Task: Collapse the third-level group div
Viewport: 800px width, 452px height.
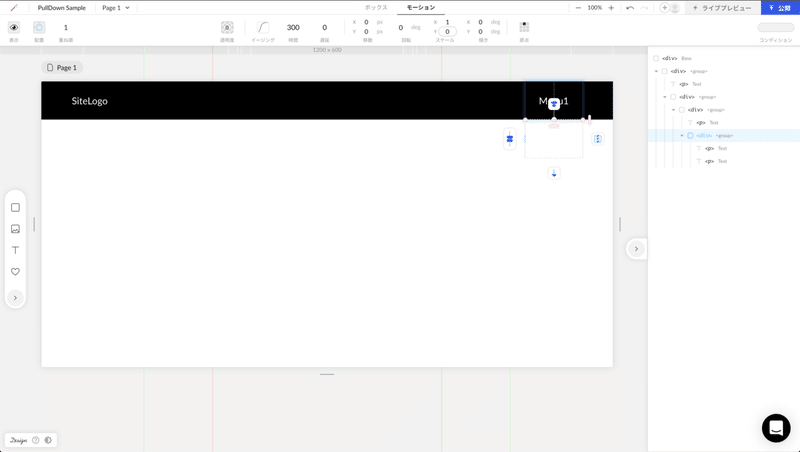Action: (x=673, y=110)
